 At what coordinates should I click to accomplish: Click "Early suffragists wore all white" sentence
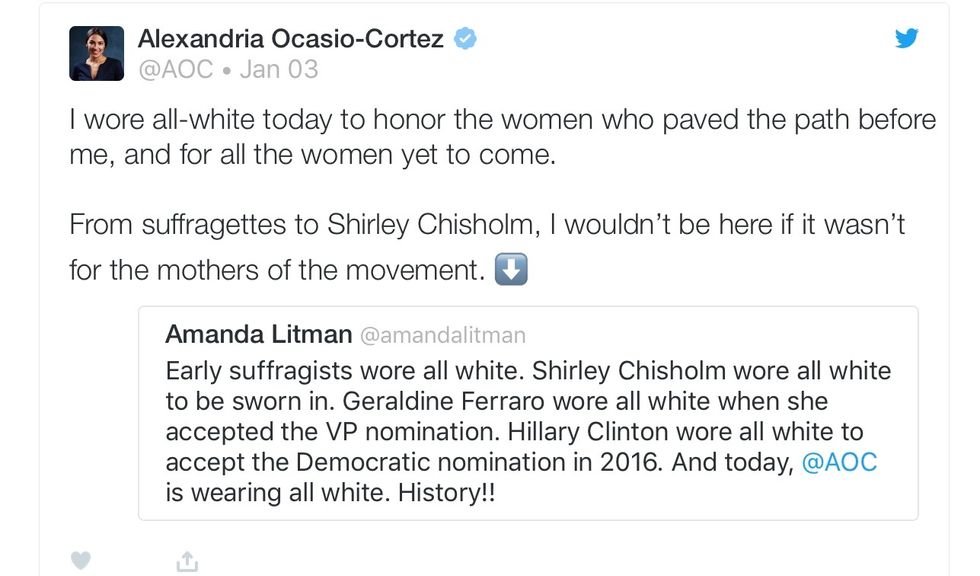coord(342,371)
